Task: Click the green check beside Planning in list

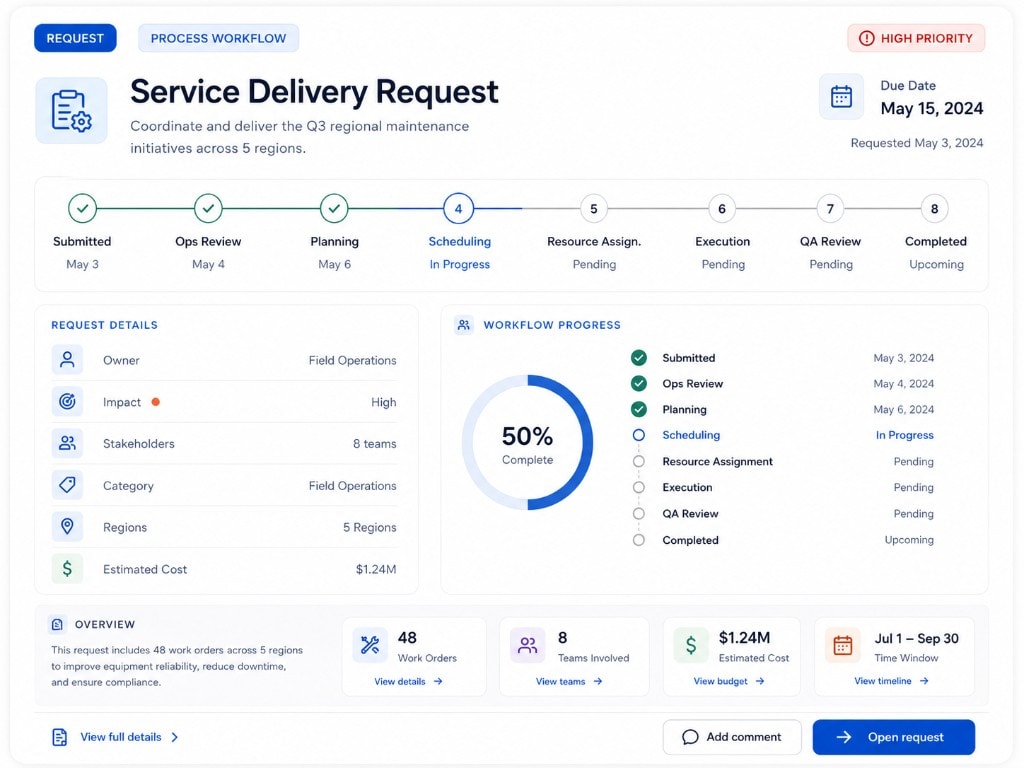Action: pyautogui.click(x=639, y=409)
